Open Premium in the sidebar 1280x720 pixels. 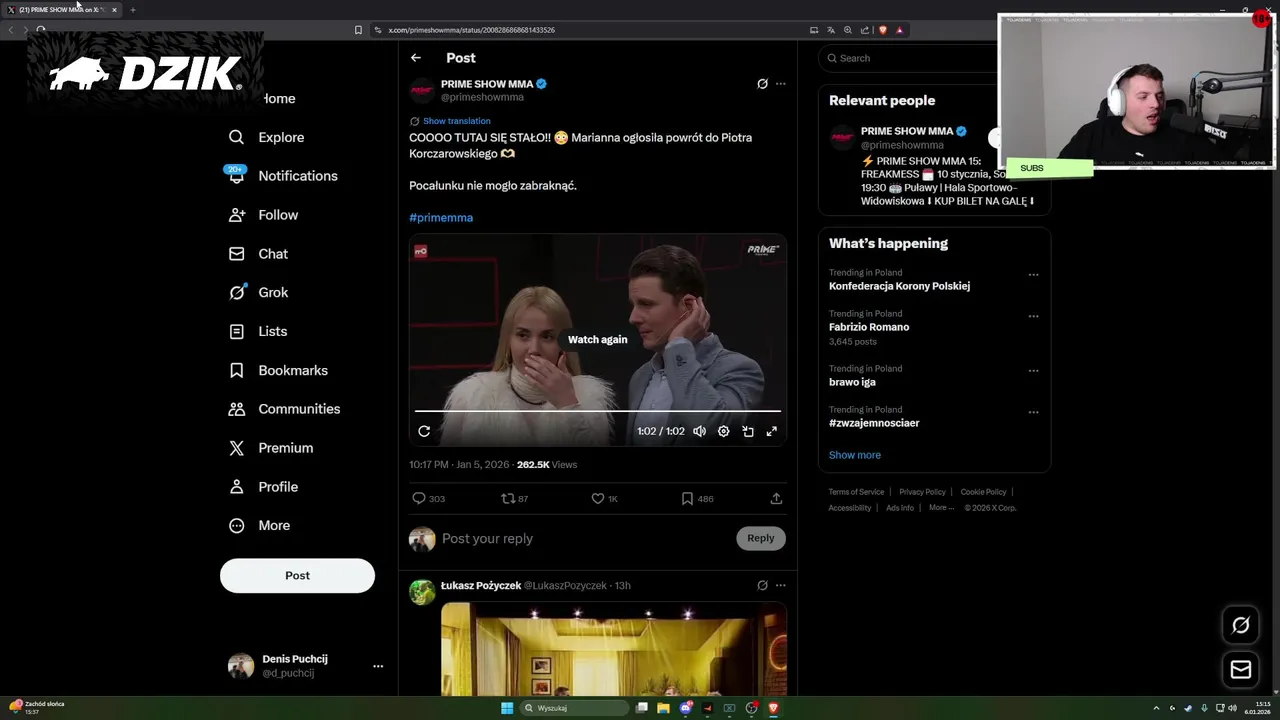point(270,448)
